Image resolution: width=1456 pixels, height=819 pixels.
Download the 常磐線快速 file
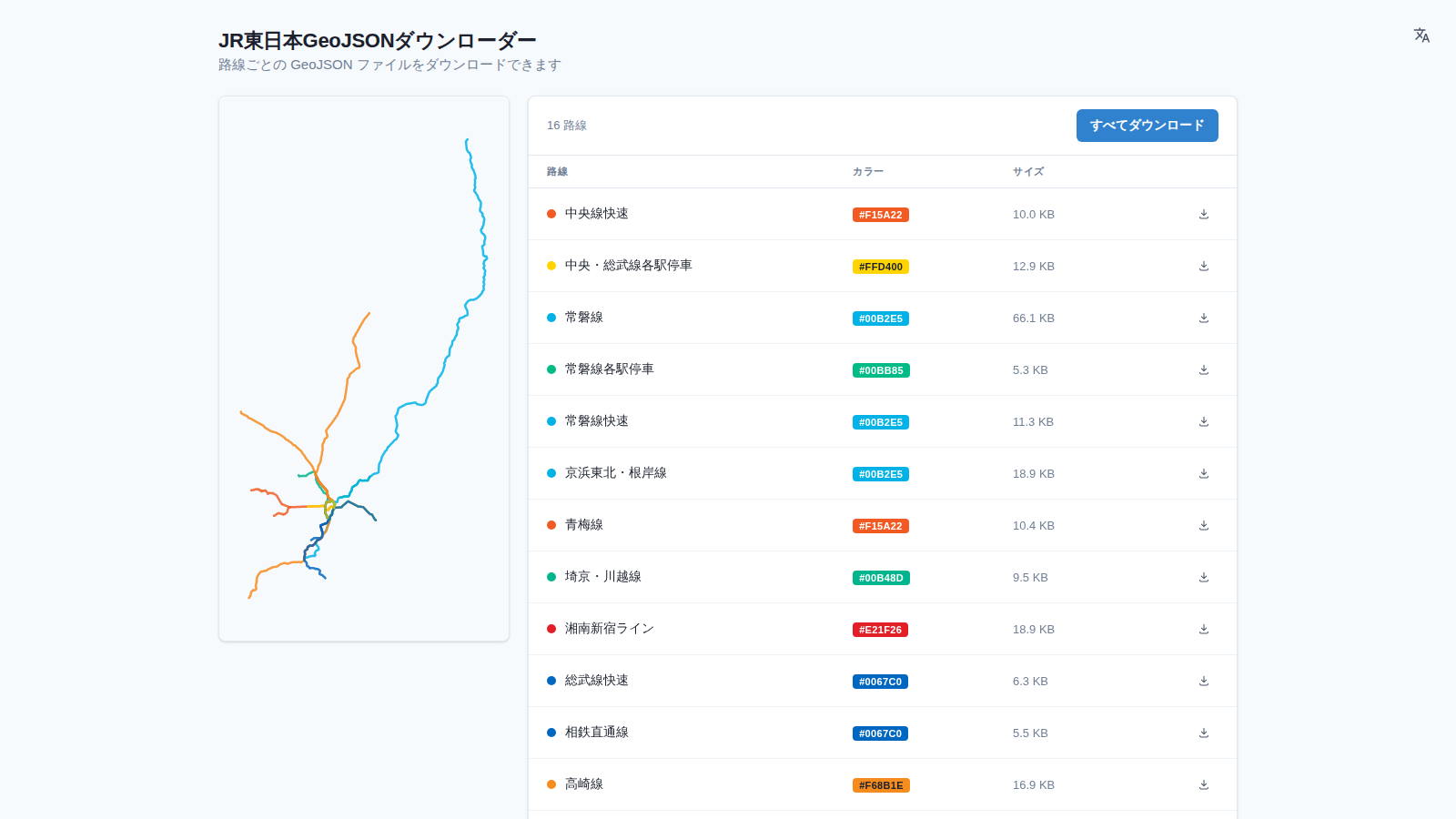1204,421
